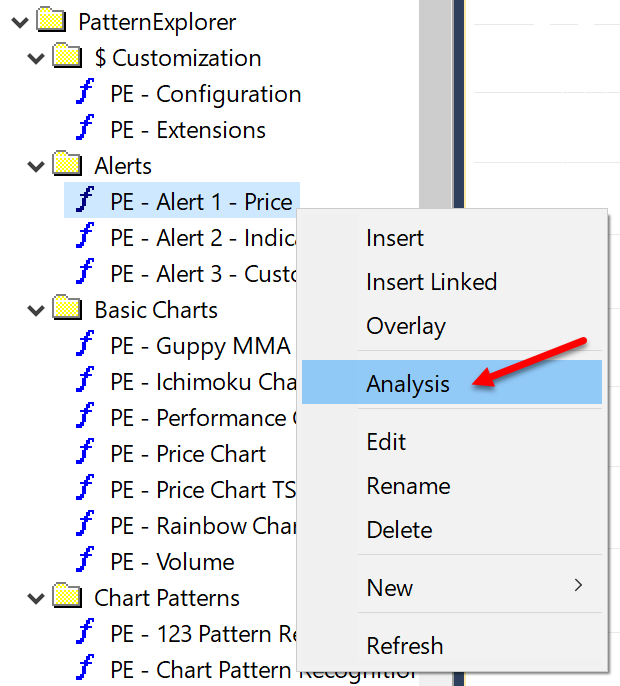Click the Basic Charts folder icon

click(x=67, y=309)
